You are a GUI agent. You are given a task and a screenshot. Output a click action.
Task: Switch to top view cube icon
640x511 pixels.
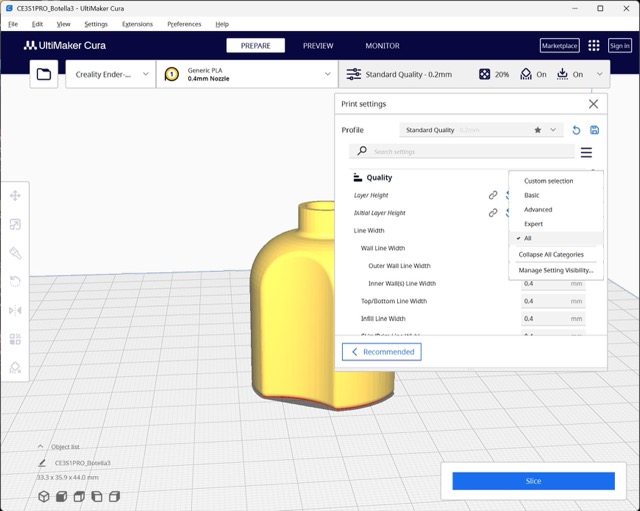(x=79, y=496)
